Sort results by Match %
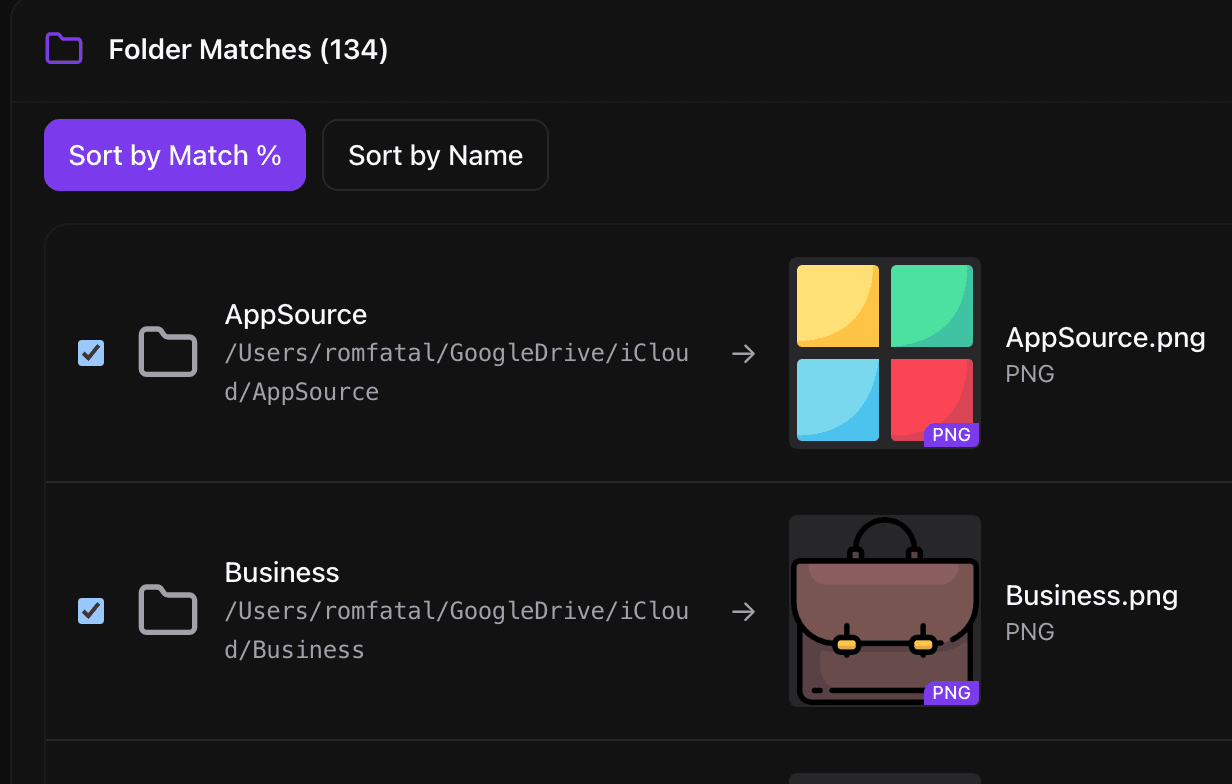 coord(175,155)
